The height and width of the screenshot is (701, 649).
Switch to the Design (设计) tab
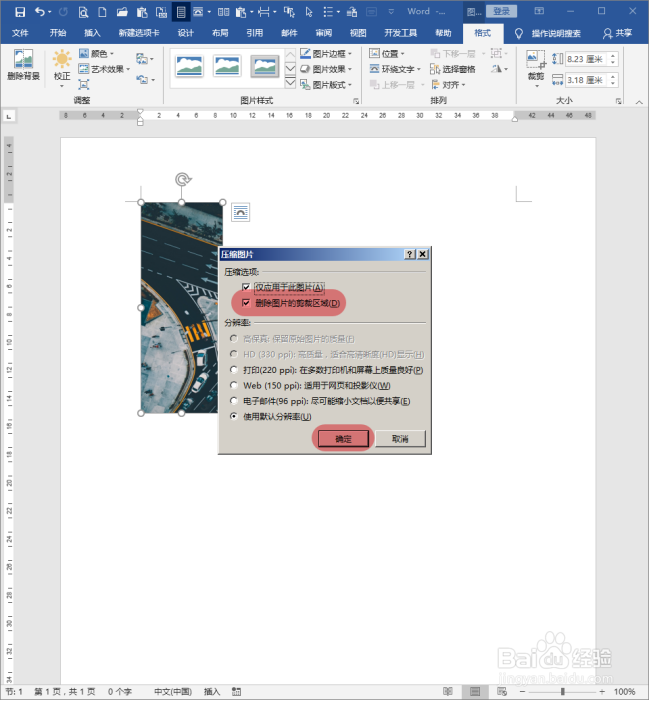pyautogui.click(x=185, y=34)
